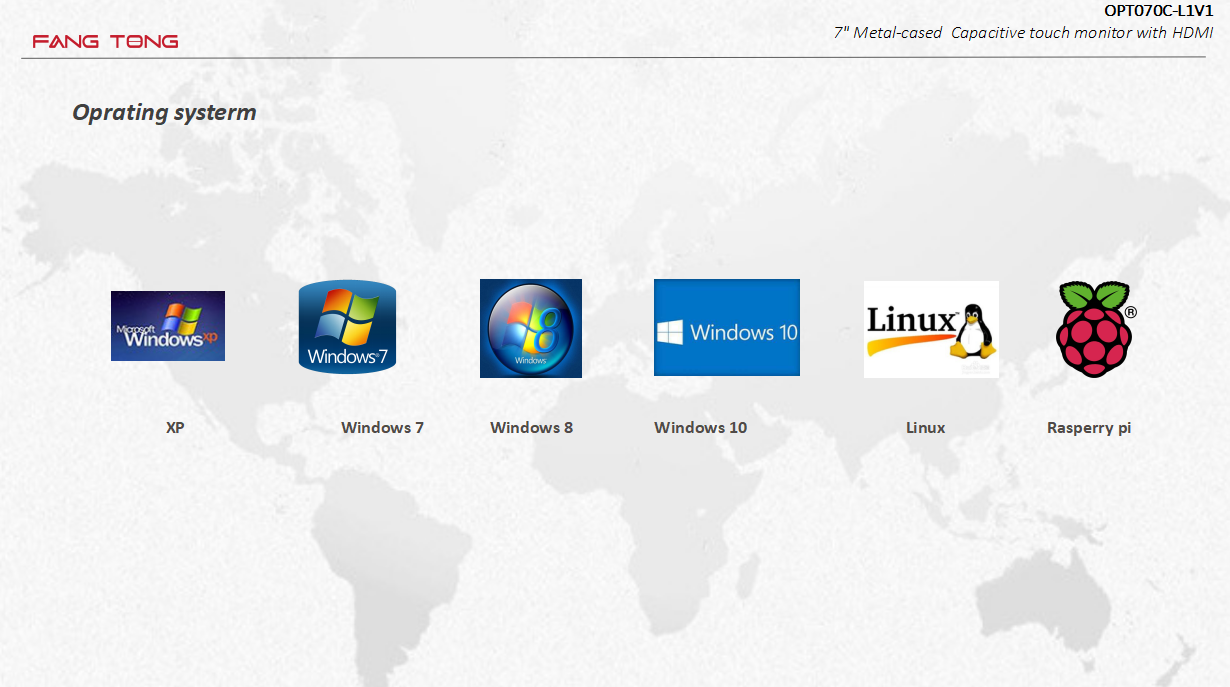The width and height of the screenshot is (1230, 687).
Task: Select the 'Windows 7' caption
Action: 382,428
